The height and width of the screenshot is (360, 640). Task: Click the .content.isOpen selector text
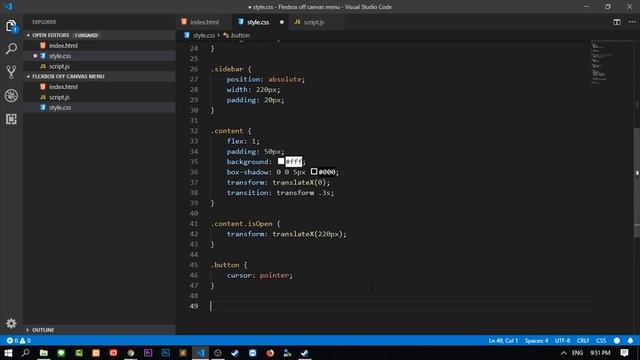pos(242,224)
